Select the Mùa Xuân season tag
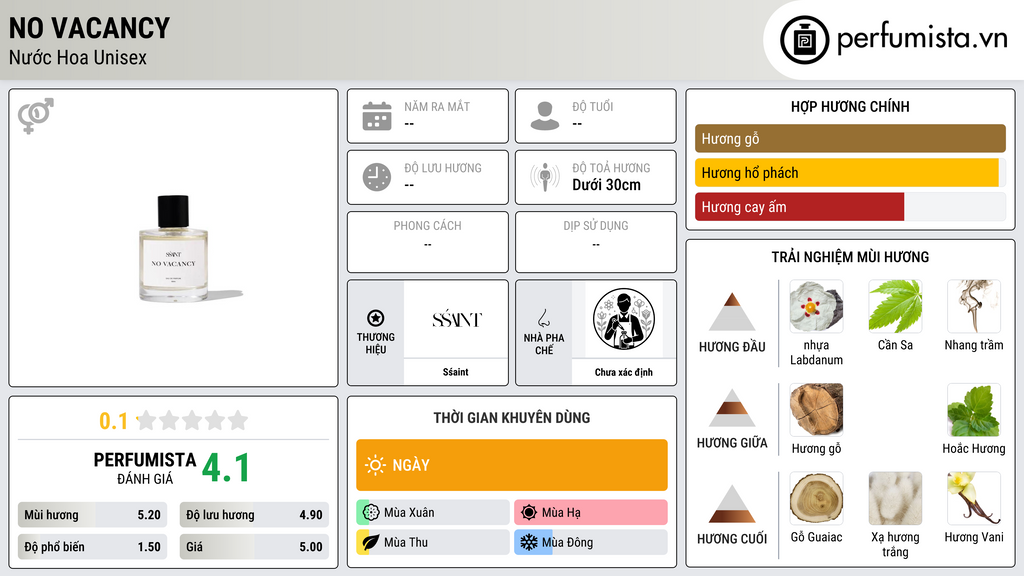1024x576 pixels. [433, 513]
